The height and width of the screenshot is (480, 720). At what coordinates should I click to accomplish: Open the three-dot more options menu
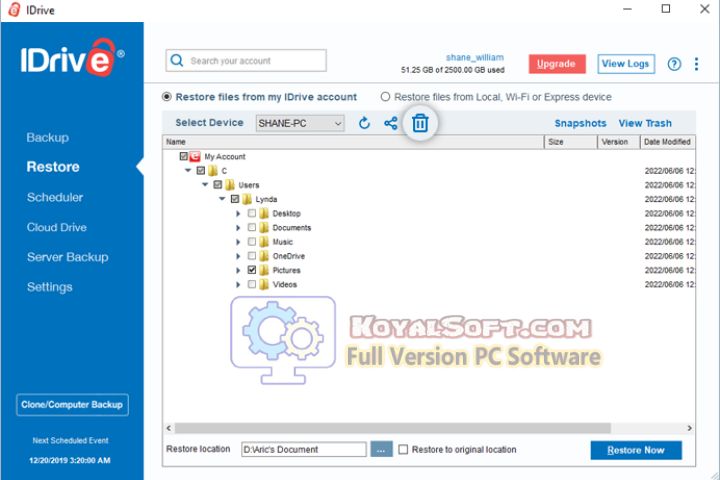click(x=697, y=64)
